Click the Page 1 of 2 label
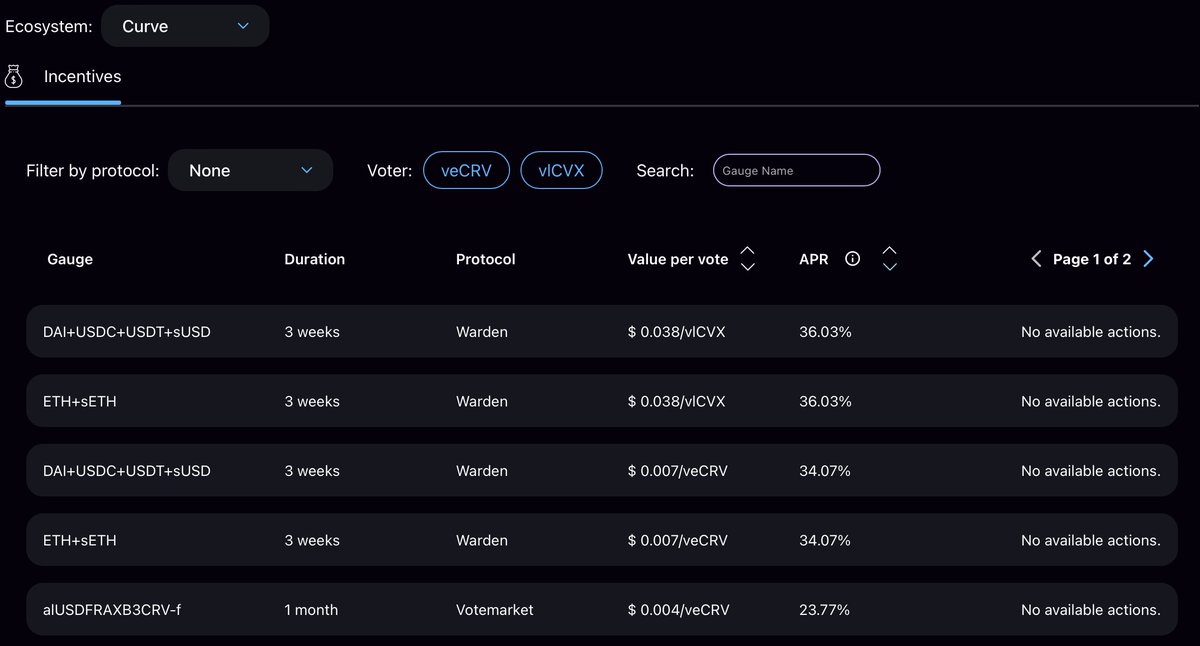1200x646 pixels. (x=1091, y=258)
